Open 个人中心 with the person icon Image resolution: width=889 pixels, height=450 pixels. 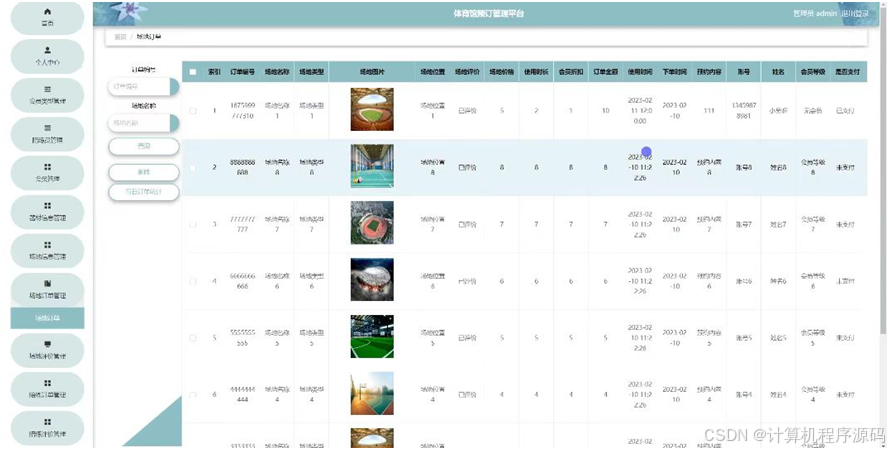point(48,56)
